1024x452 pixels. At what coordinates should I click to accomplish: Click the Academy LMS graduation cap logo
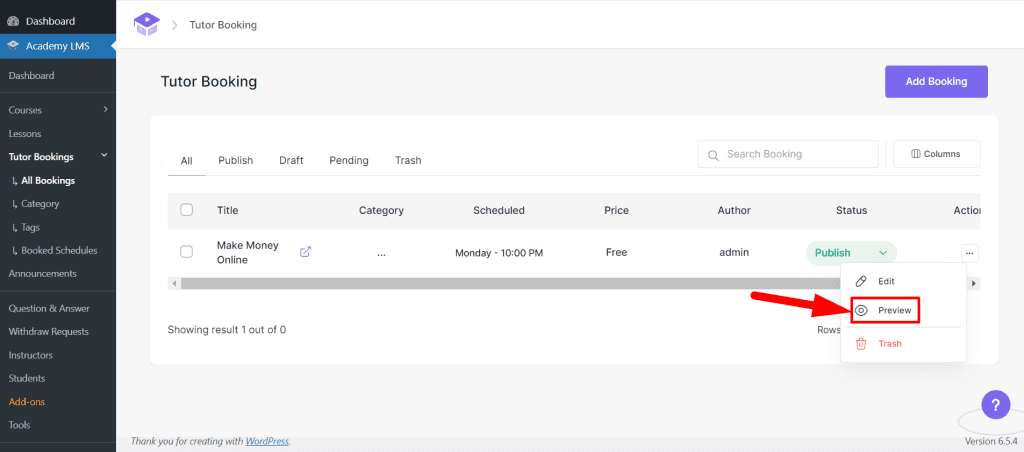coord(146,25)
